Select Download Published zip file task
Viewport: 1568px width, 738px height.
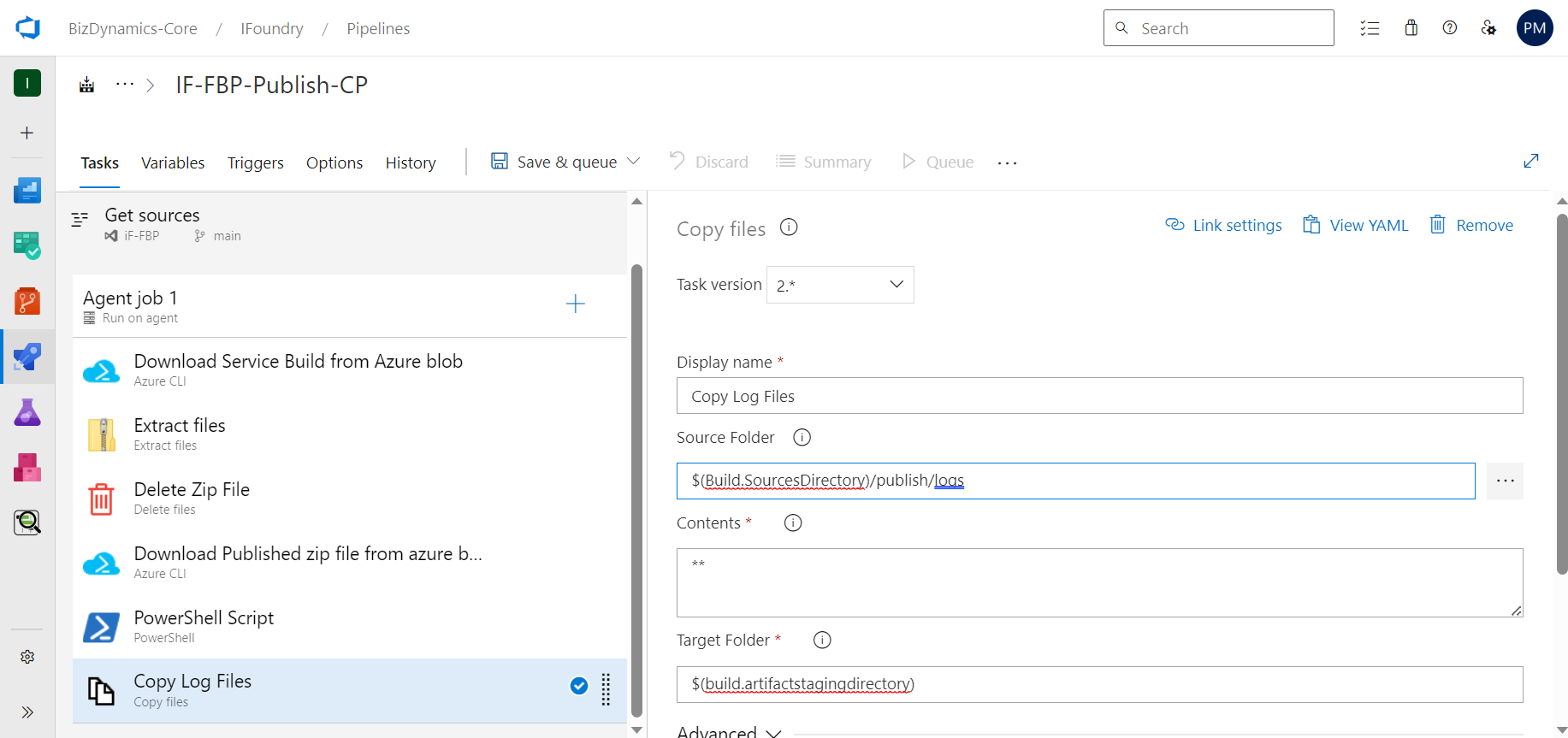click(x=350, y=563)
